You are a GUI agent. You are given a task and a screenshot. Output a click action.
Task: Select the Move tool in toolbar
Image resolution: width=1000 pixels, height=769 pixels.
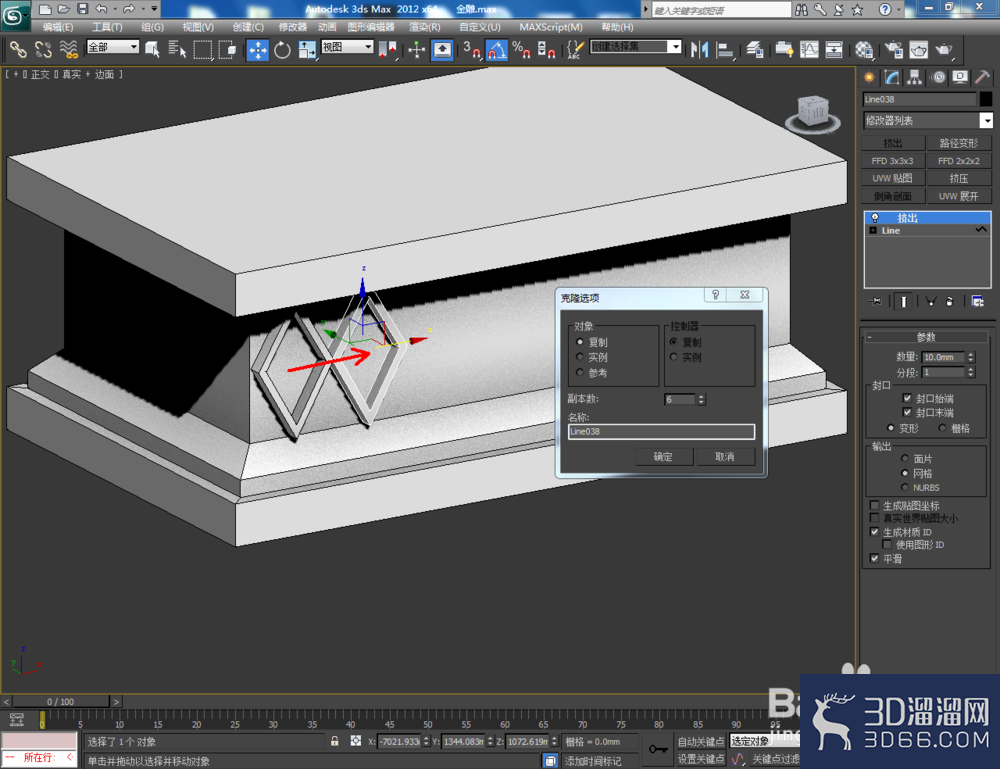pos(257,50)
